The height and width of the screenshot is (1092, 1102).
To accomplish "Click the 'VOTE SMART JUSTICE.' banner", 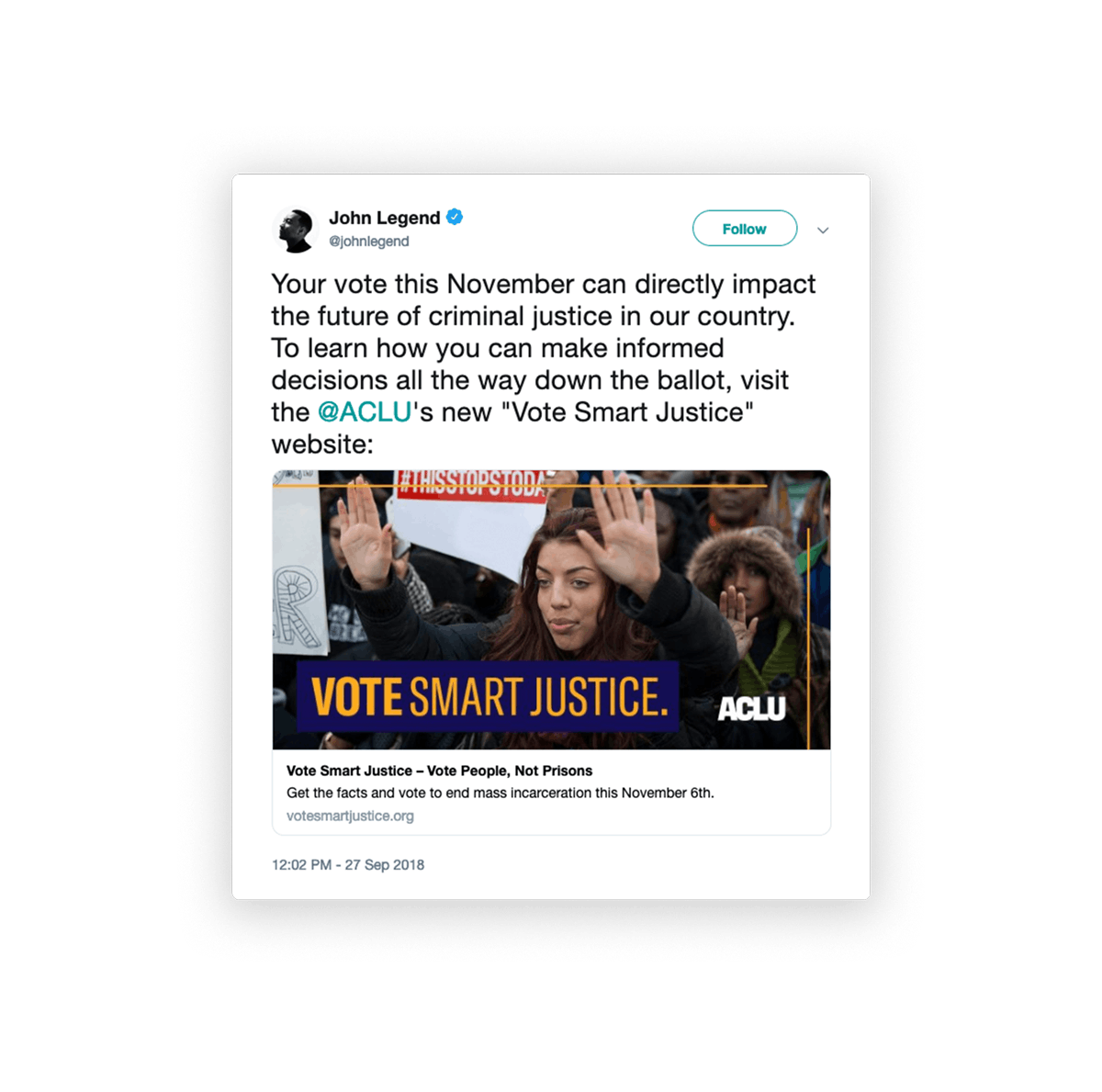I will coord(488,696).
